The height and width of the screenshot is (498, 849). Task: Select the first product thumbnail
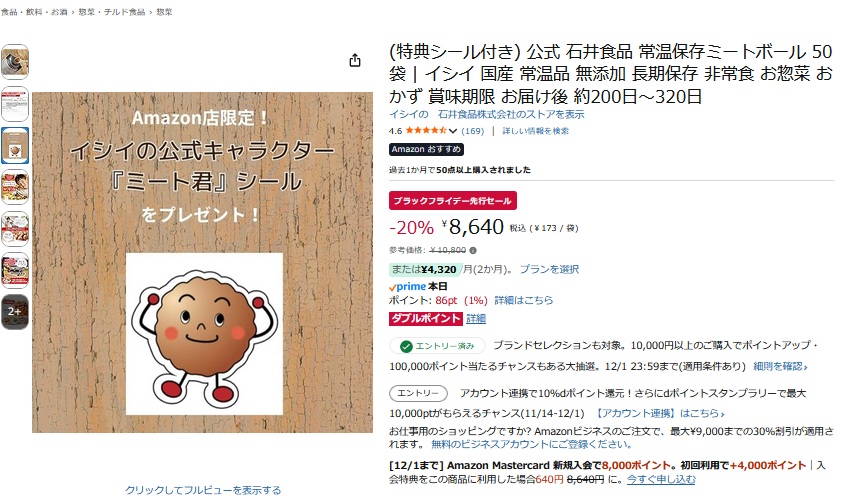15,62
